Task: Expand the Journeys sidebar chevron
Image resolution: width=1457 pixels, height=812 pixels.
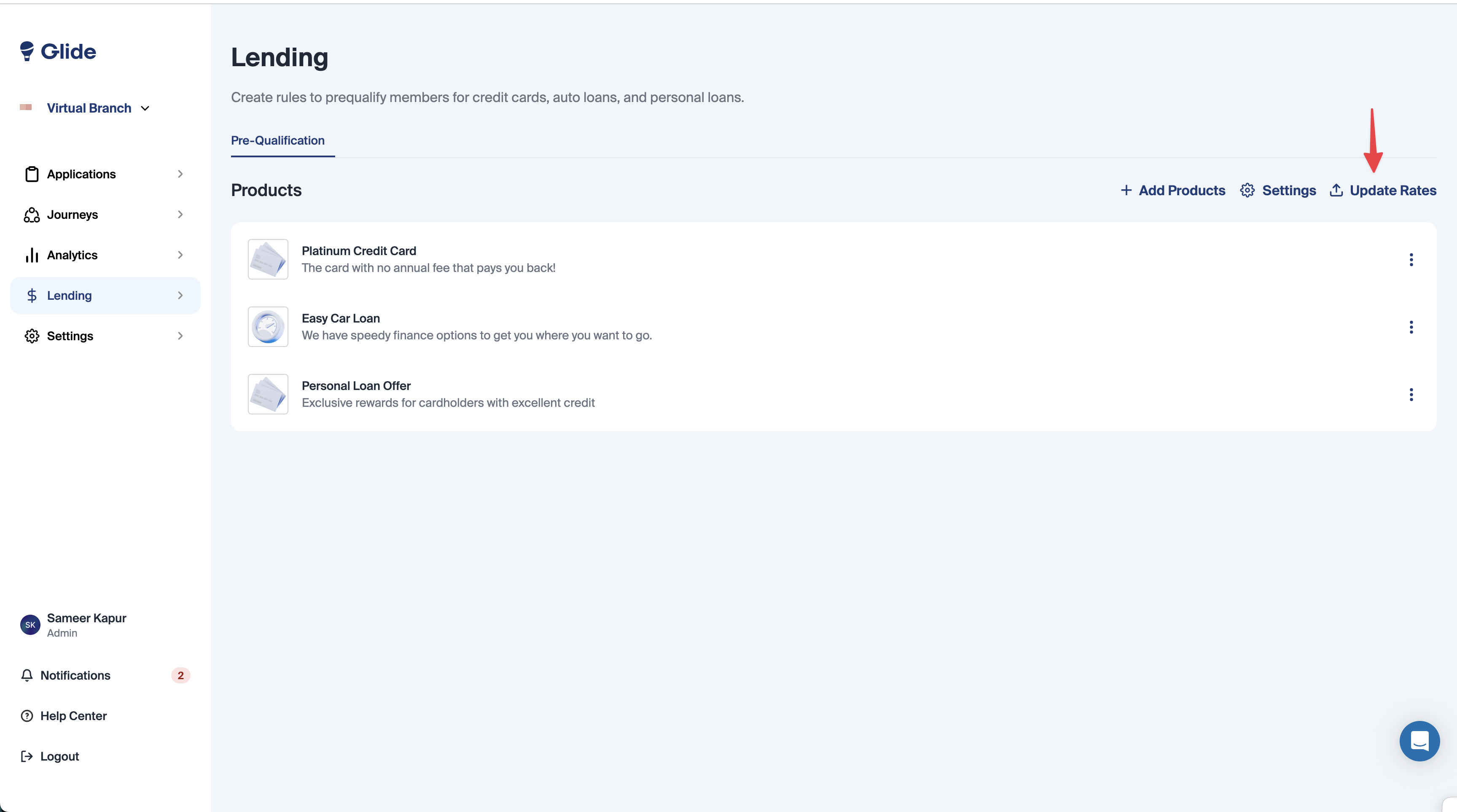Action: pos(180,214)
